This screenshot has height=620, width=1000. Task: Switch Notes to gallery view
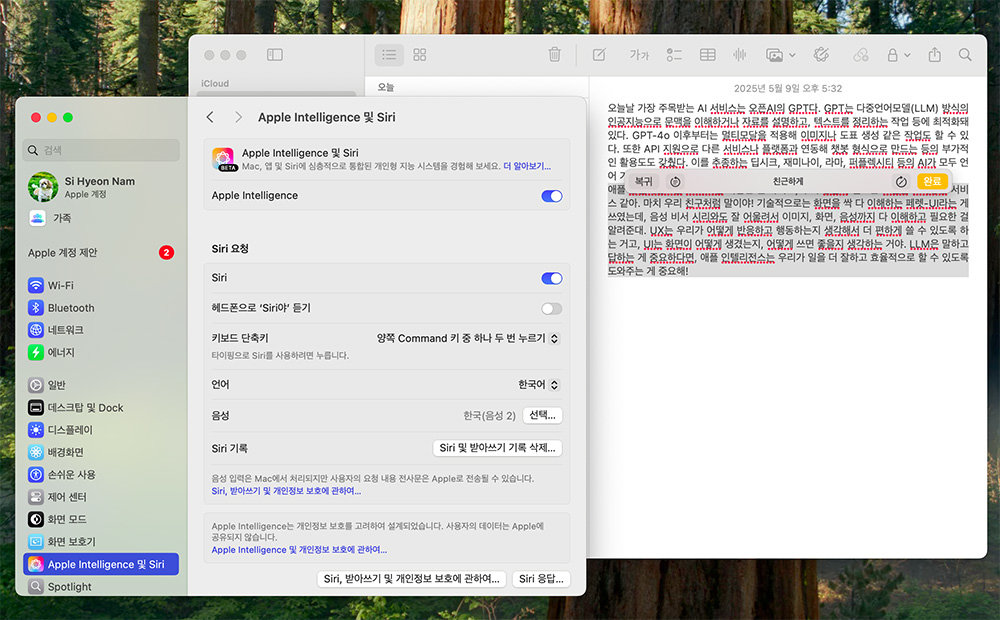pyautogui.click(x=420, y=55)
